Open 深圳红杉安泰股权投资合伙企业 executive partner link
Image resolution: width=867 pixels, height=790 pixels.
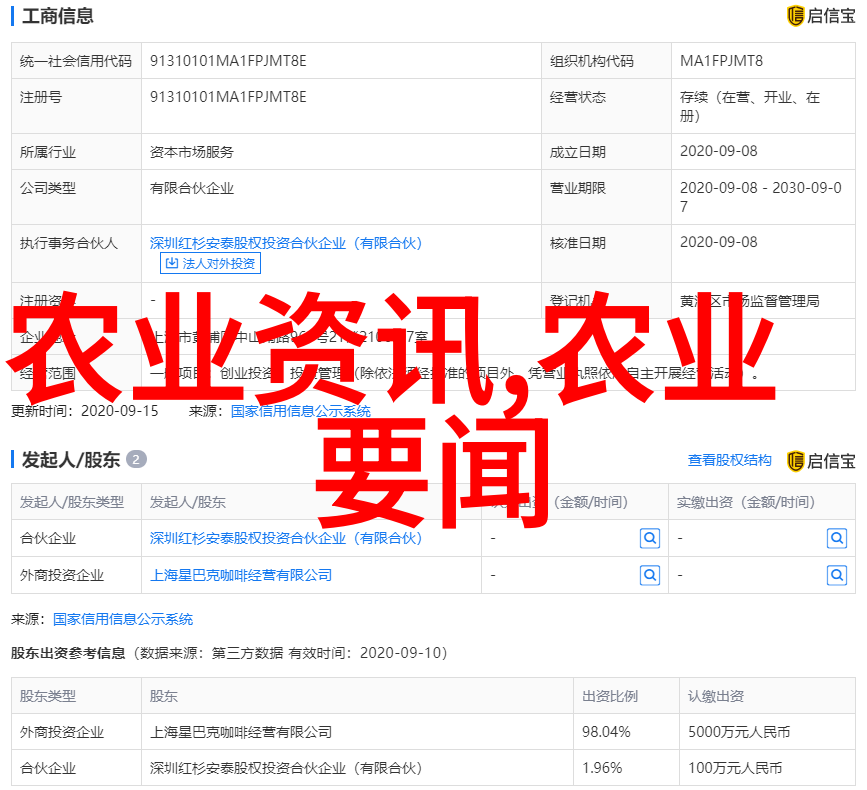click(286, 243)
